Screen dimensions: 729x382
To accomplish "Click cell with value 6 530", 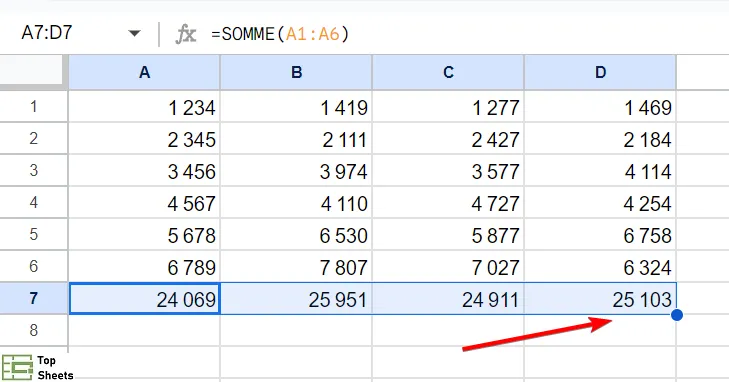I will pyautogui.click(x=297, y=235).
